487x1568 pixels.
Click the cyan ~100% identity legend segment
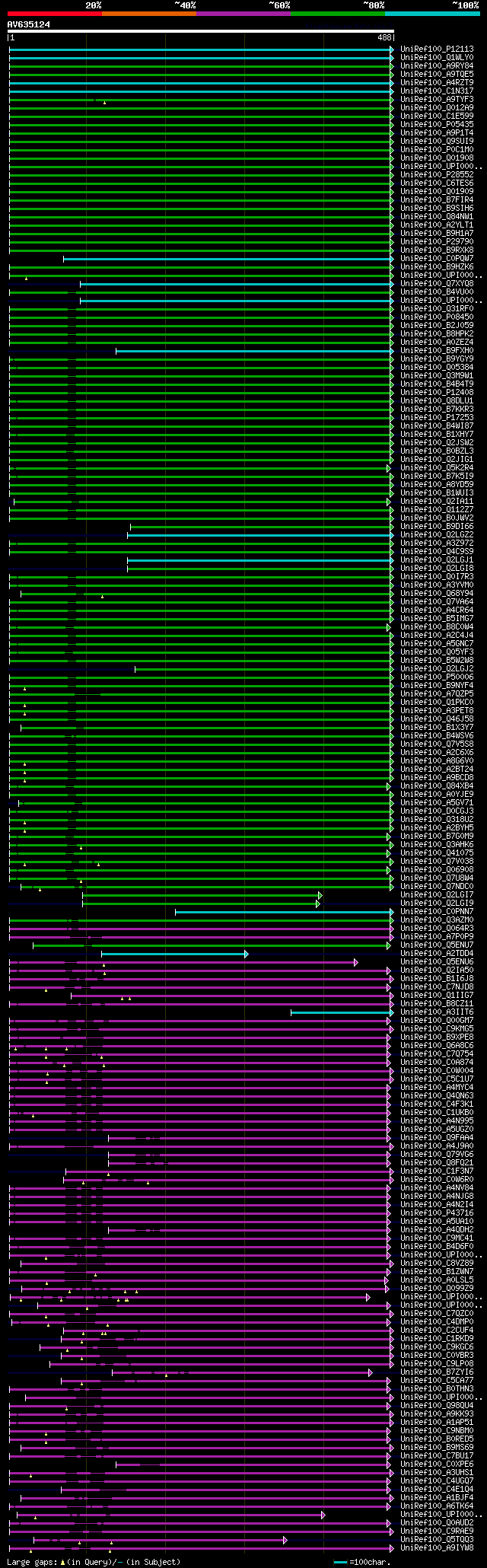432,14
